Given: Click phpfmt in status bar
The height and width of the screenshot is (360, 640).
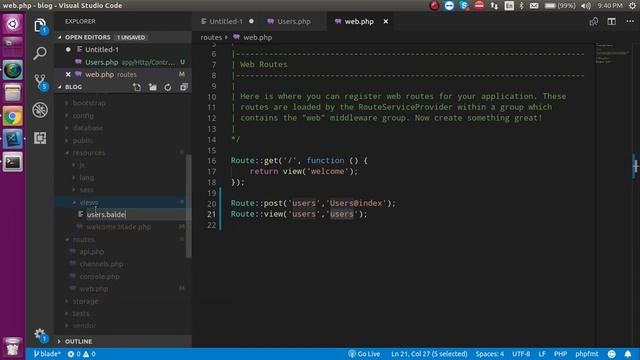Looking at the screenshot, I should 587,354.
